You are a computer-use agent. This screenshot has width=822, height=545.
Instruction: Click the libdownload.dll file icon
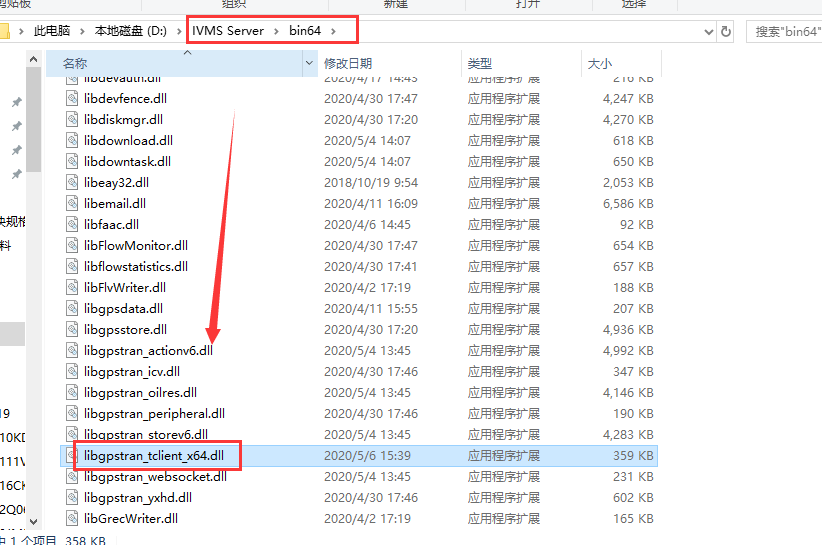click(x=72, y=140)
